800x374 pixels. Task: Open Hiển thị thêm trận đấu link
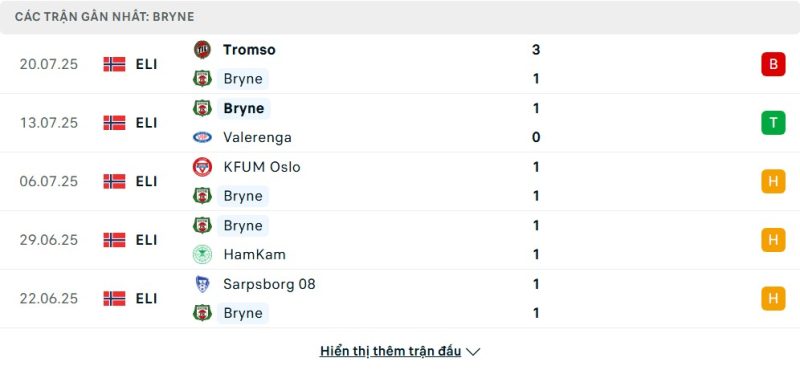point(390,351)
